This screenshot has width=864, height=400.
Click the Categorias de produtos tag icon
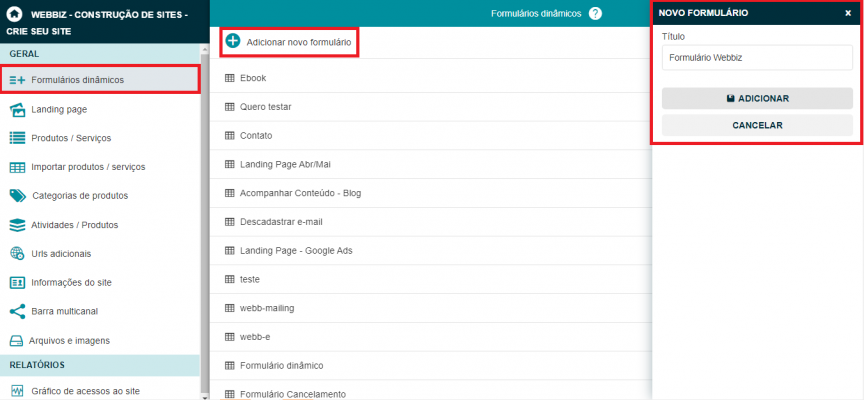click(x=17, y=196)
